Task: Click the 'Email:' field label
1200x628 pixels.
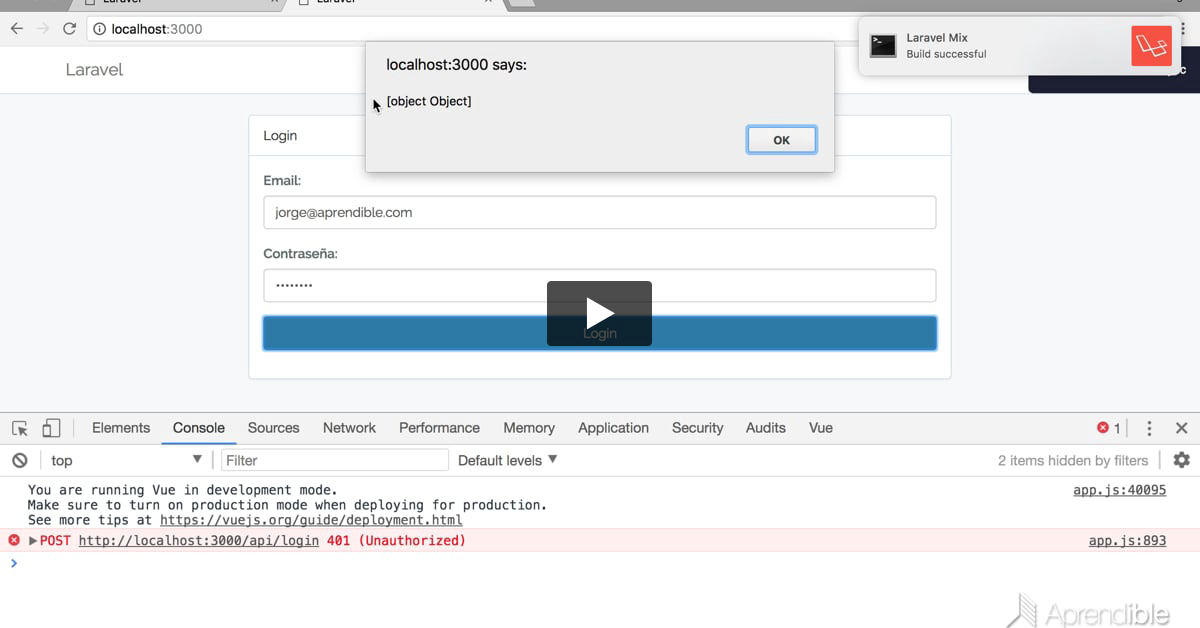Action: [282, 181]
